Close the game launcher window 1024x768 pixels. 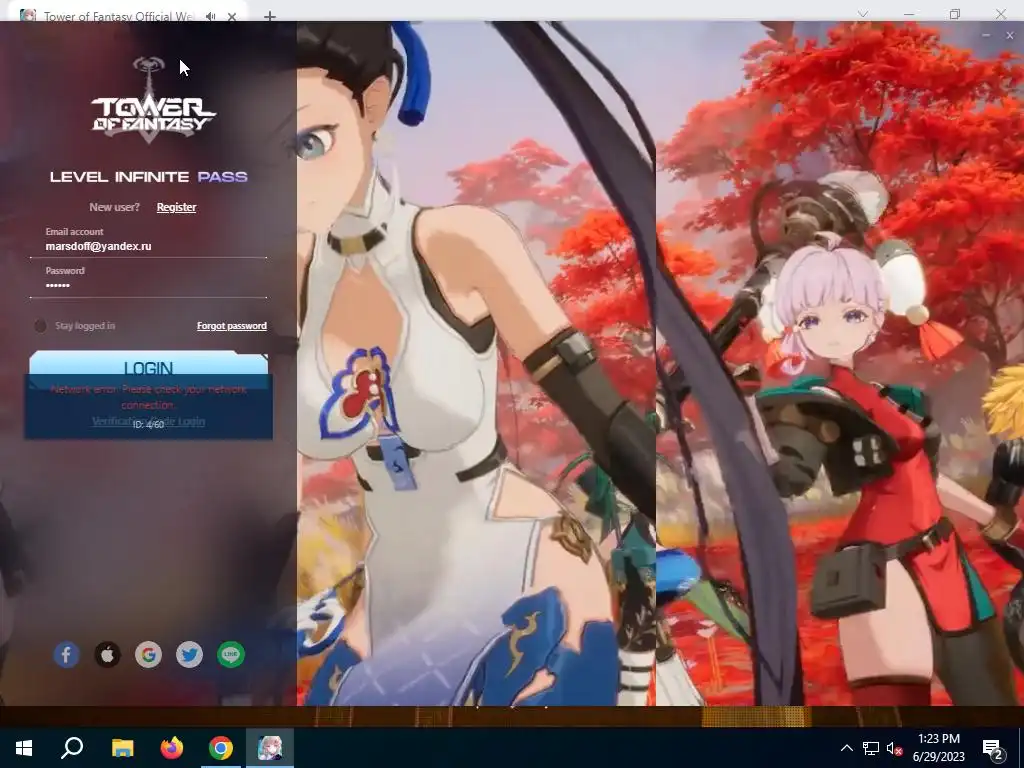tap(1010, 35)
